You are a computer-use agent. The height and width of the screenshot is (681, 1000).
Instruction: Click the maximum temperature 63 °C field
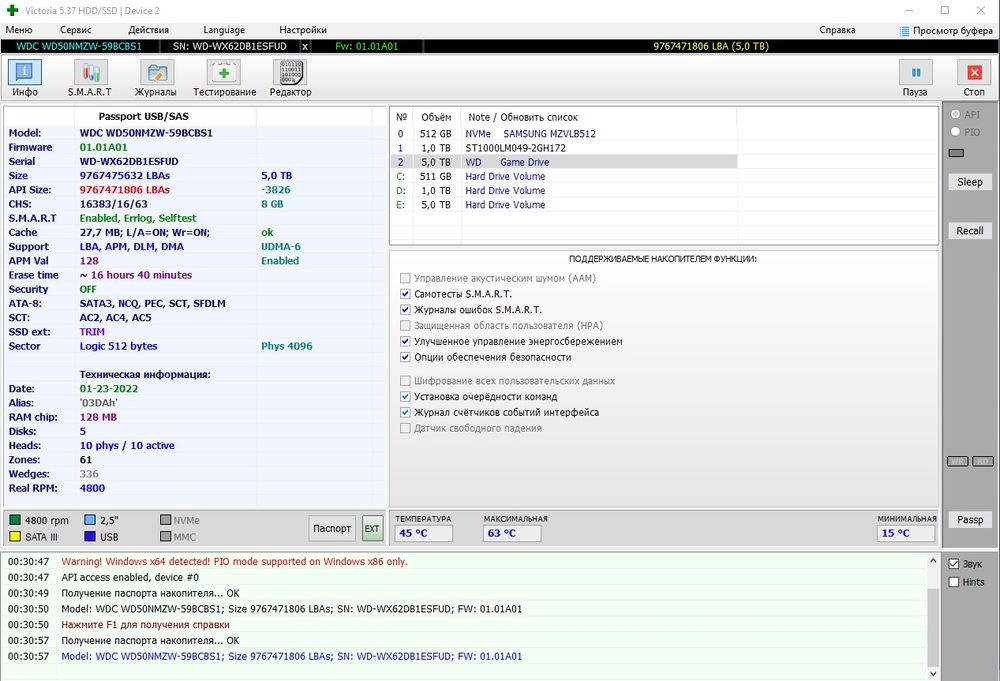coord(512,533)
